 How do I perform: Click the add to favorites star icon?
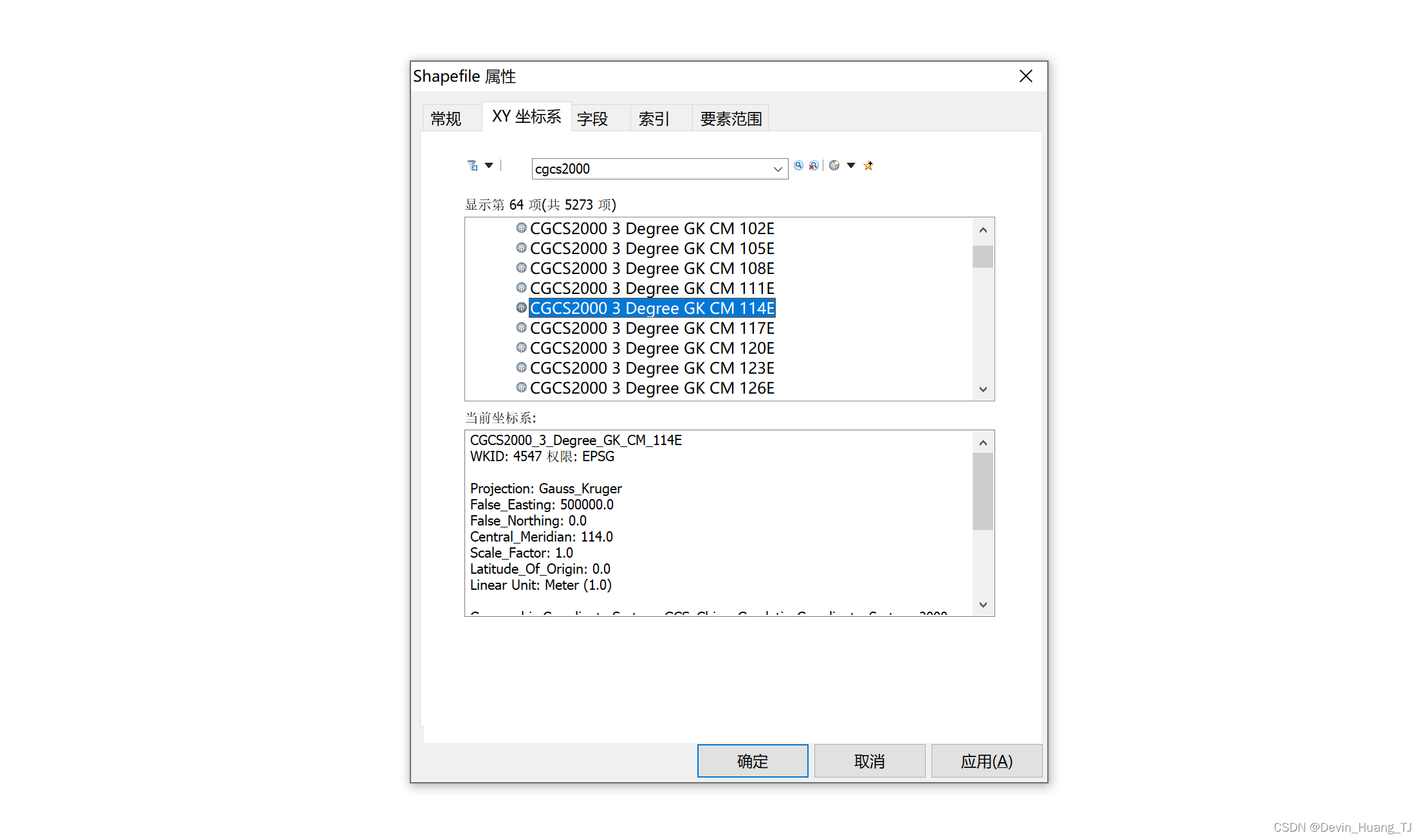coord(868,165)
